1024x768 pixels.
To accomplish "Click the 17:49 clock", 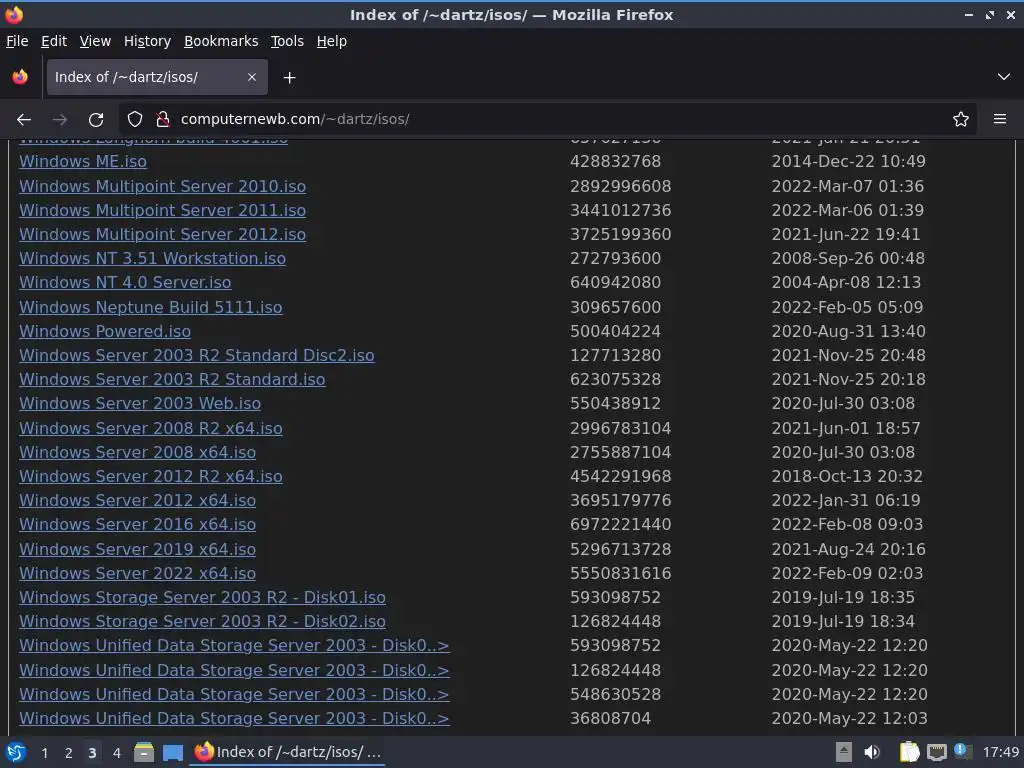I will [x=1000, y=753].
